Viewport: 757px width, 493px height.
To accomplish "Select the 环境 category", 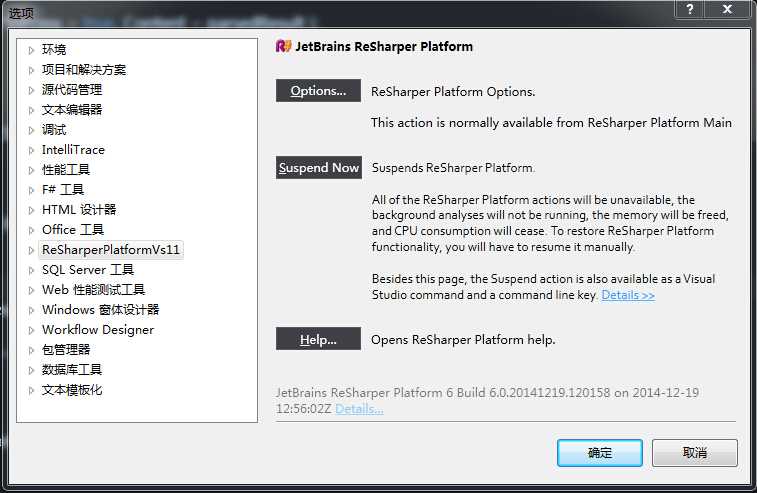I will [54, 50].
